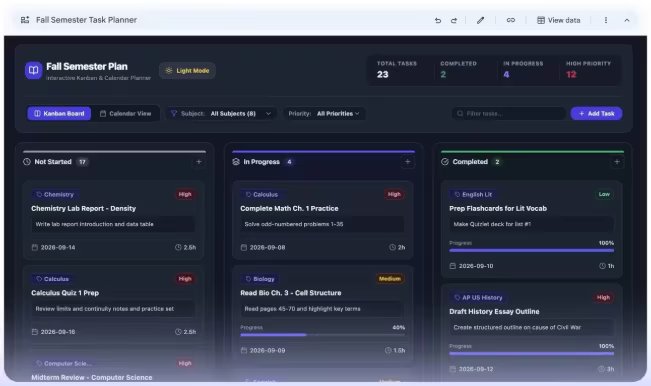Open View data table
651x386 pixels.
(558, 20)
